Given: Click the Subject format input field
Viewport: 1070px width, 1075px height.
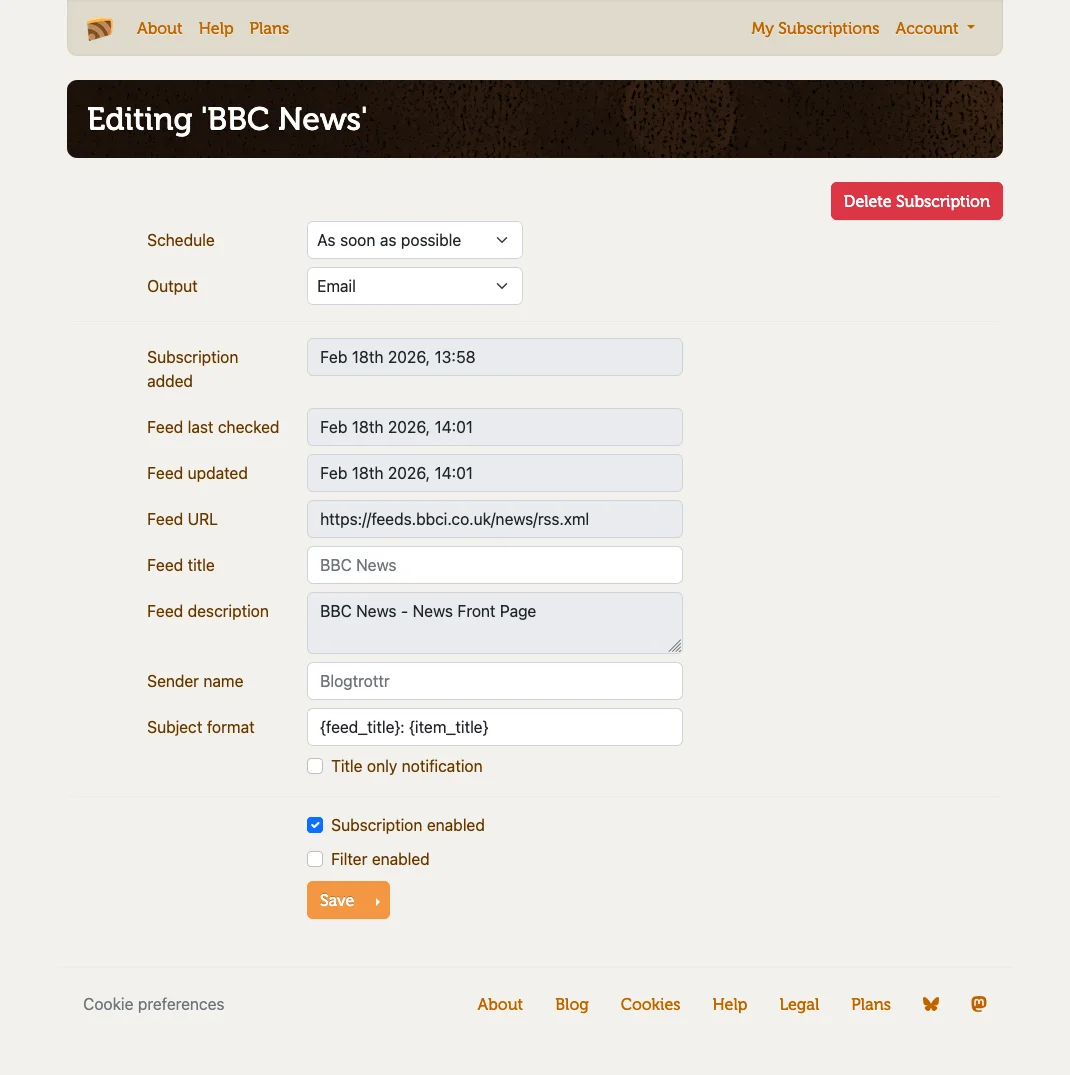Looking at the screenshot, I should [x=495, y=727].
